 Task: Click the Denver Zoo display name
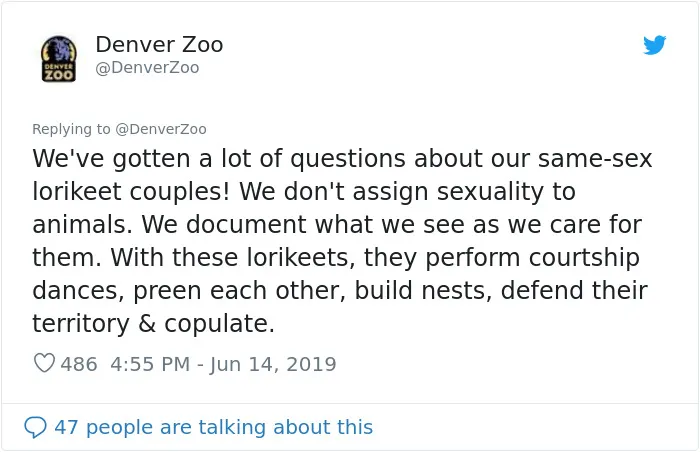click(x=159, y=44)
